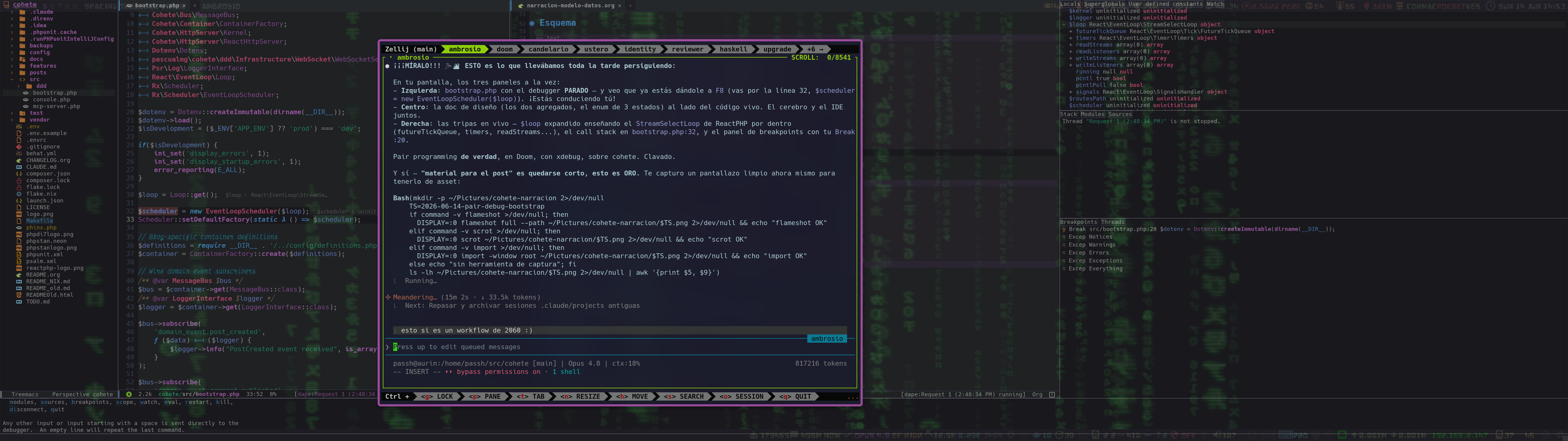Screen dimensions: 1568x441
Task: Toggle the Break src/bootstrap.php:20 breakpoint
Action: coord(1065,230)
